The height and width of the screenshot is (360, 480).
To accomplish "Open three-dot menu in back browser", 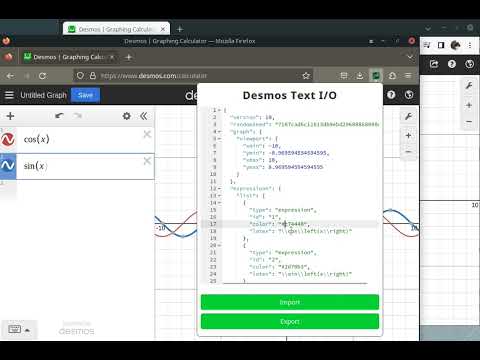I will point(470,45).
